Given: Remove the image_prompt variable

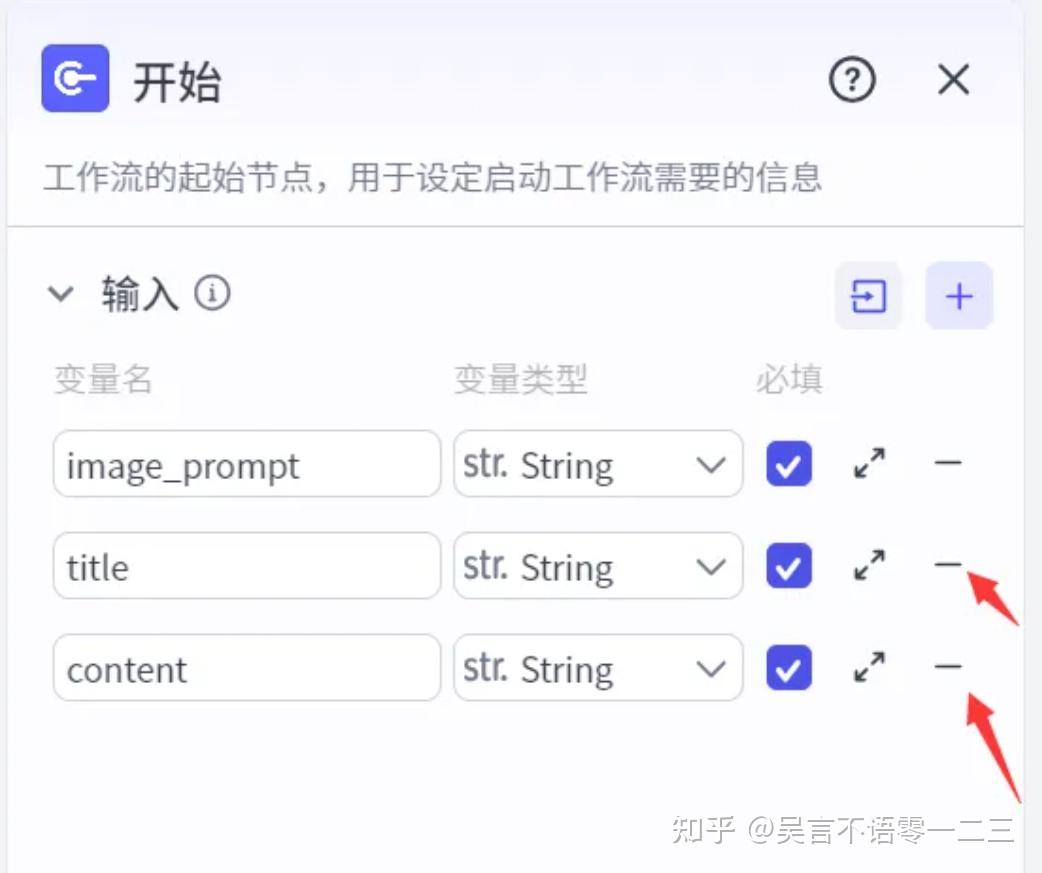Looking at the screenshot, I should click(947, 463).
